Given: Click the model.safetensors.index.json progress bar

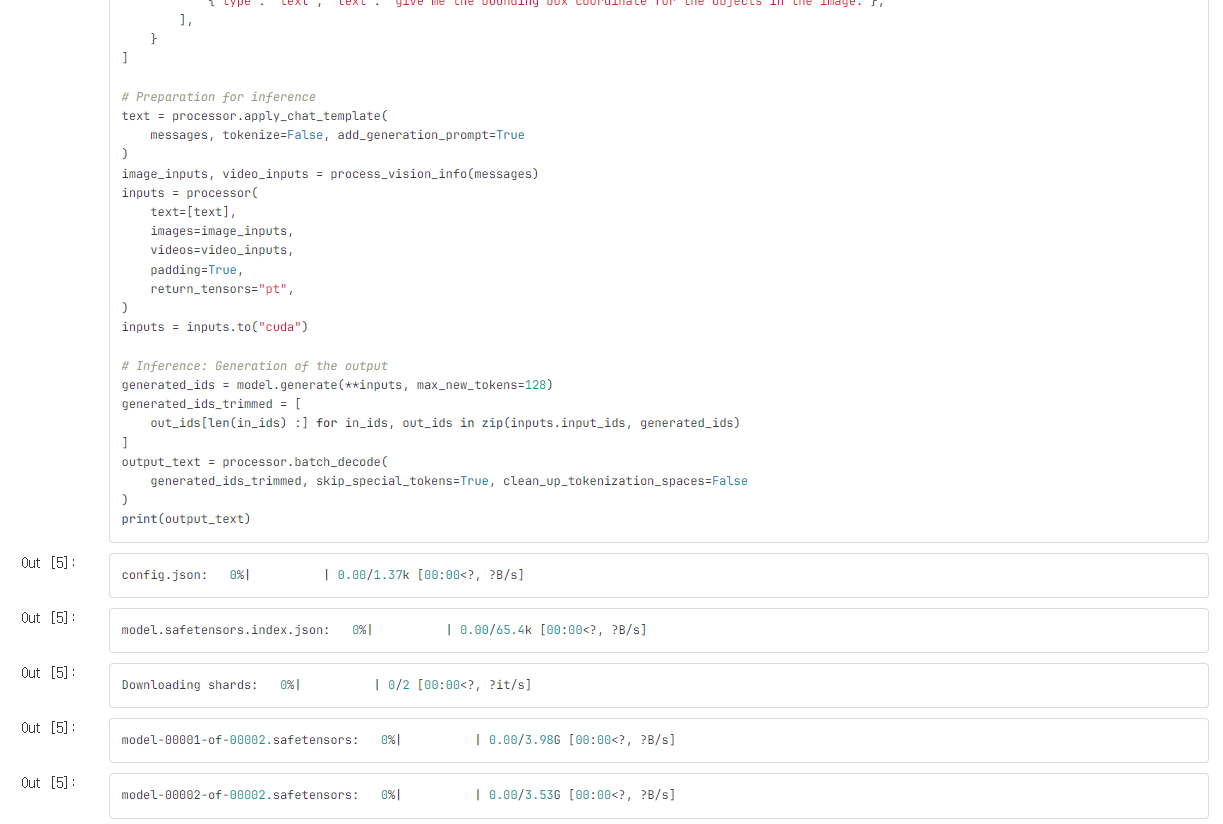Looking at the screenshot, I should (x=409, y=630).
